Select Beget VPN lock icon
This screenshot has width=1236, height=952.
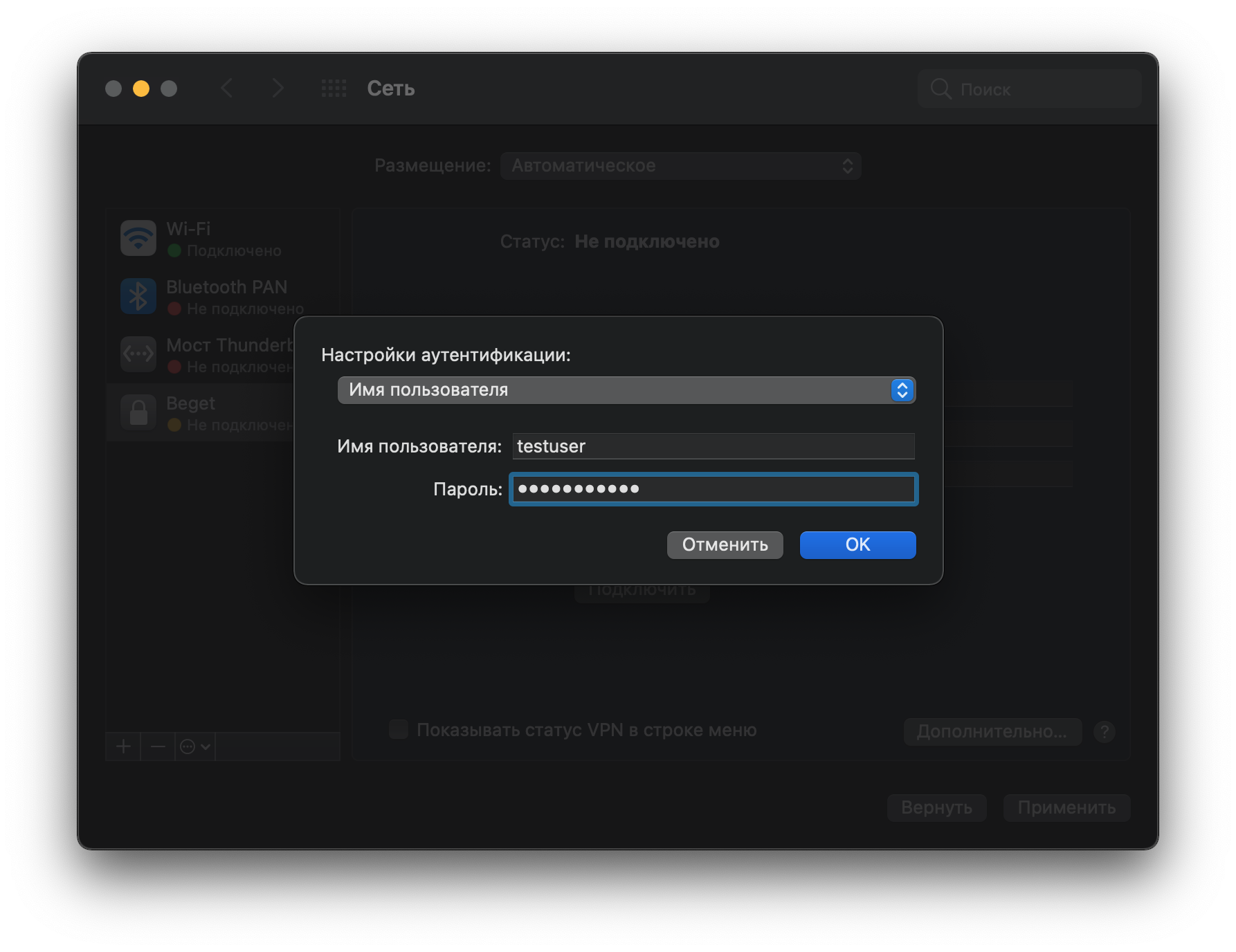138,413
